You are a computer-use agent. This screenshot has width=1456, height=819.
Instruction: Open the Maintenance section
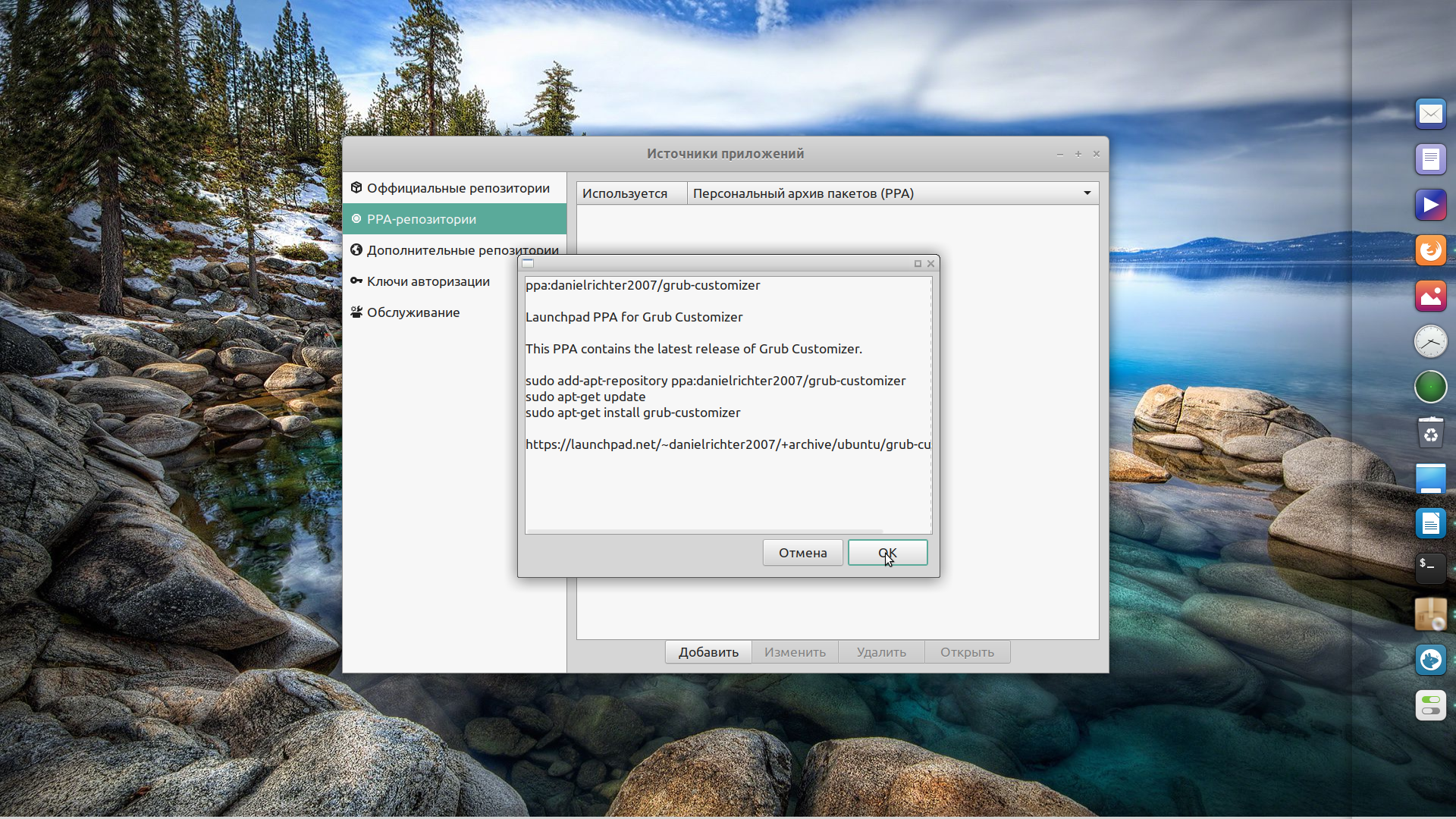tap(413, 312)
